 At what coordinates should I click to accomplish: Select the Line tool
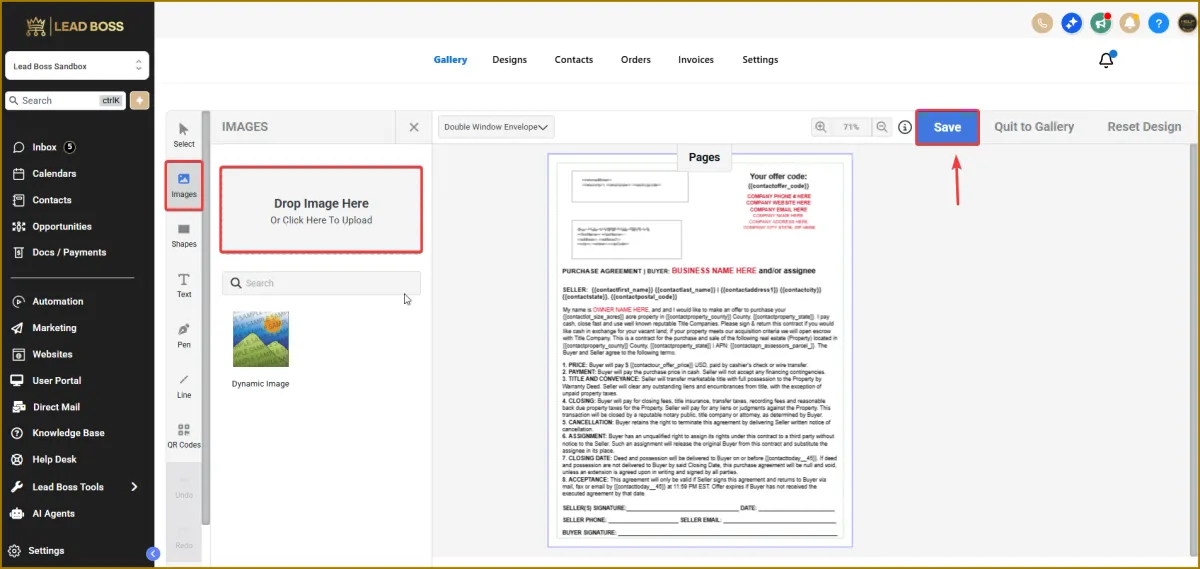tap(184, 386)
